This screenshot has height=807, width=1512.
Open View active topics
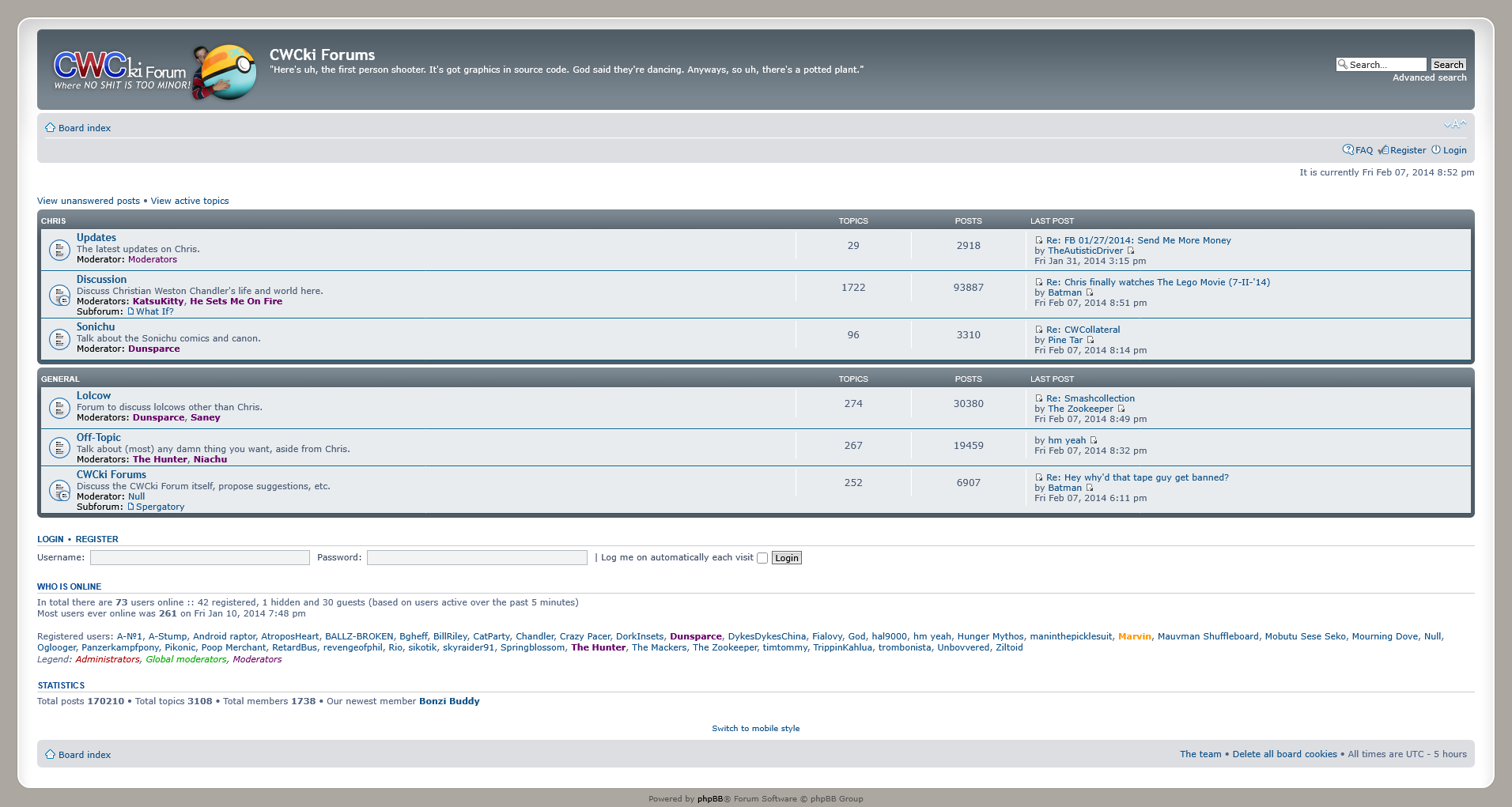tap(190, 201)
